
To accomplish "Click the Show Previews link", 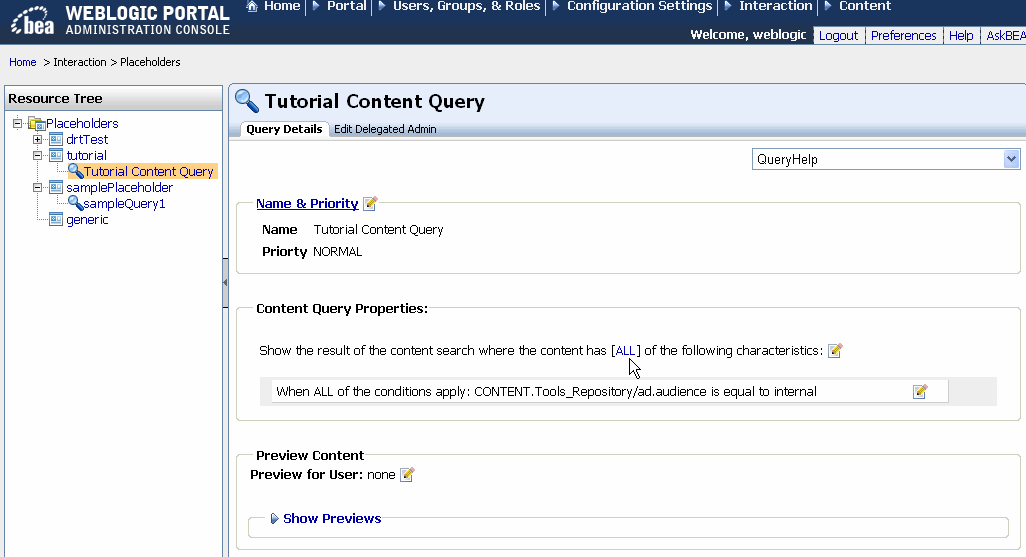I will 332,518.
